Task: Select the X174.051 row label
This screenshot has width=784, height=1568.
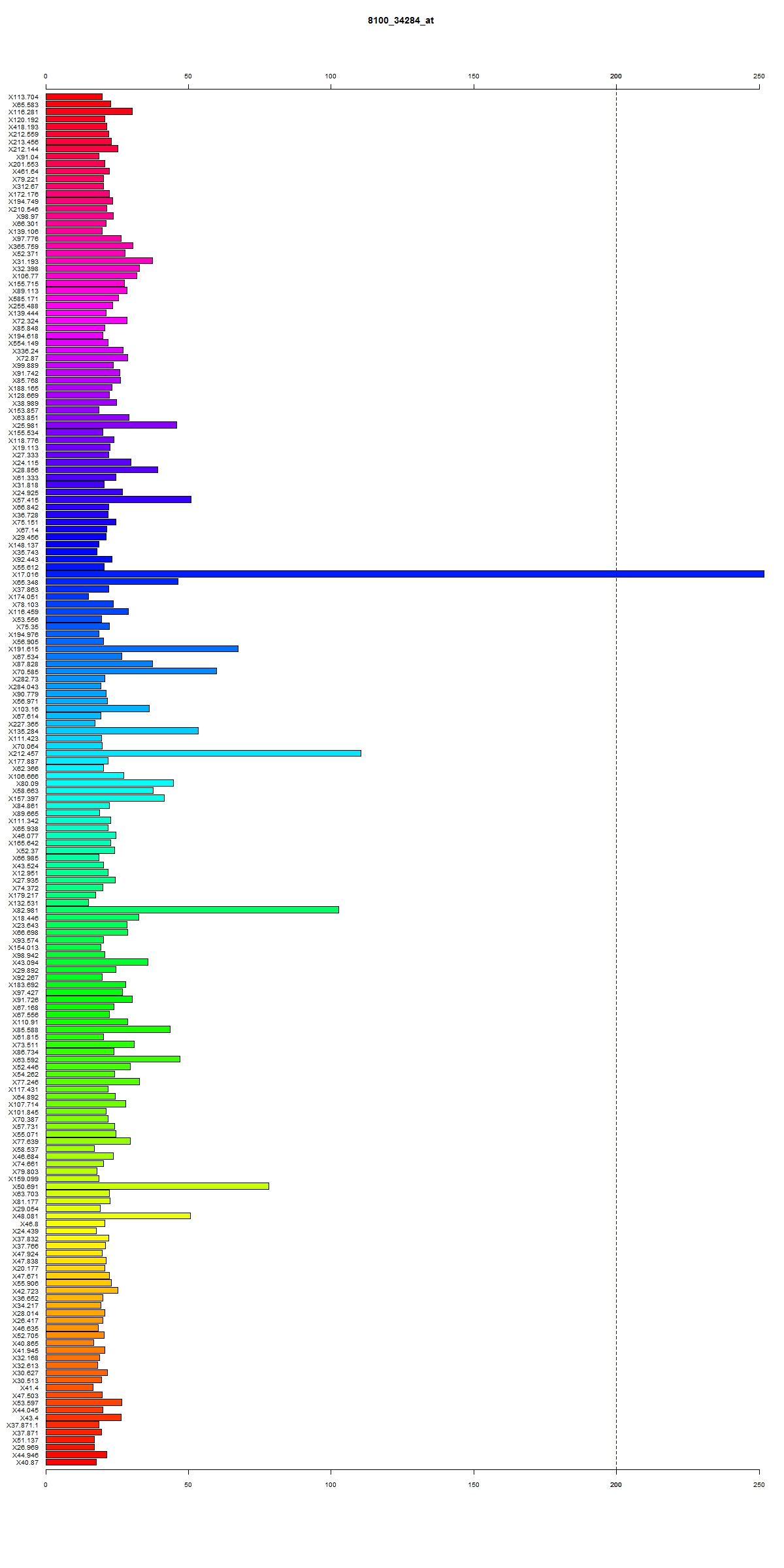Action: [x=24, y=597]
